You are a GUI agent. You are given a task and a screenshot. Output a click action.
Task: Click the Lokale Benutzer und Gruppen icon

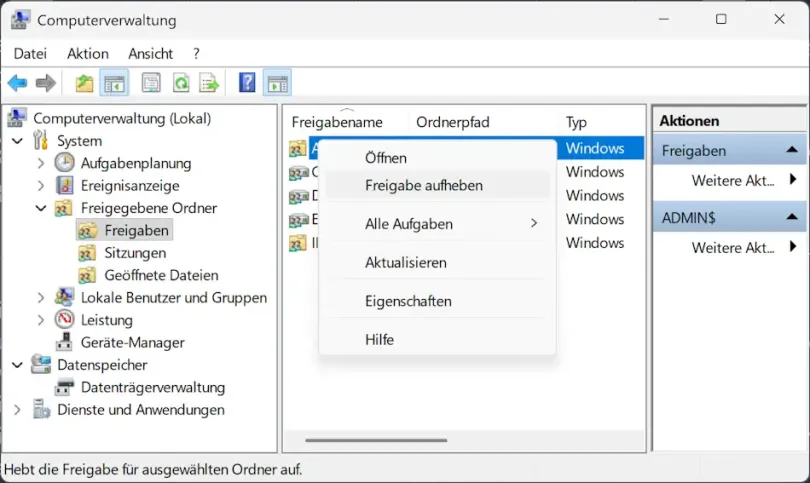click(65, 297)
